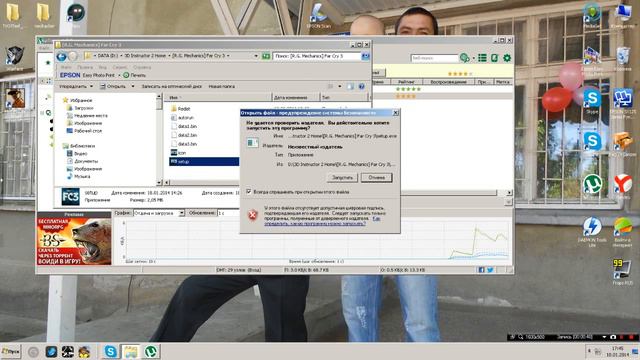Open the Вид menu in Explorer

(x=102, y=67)
